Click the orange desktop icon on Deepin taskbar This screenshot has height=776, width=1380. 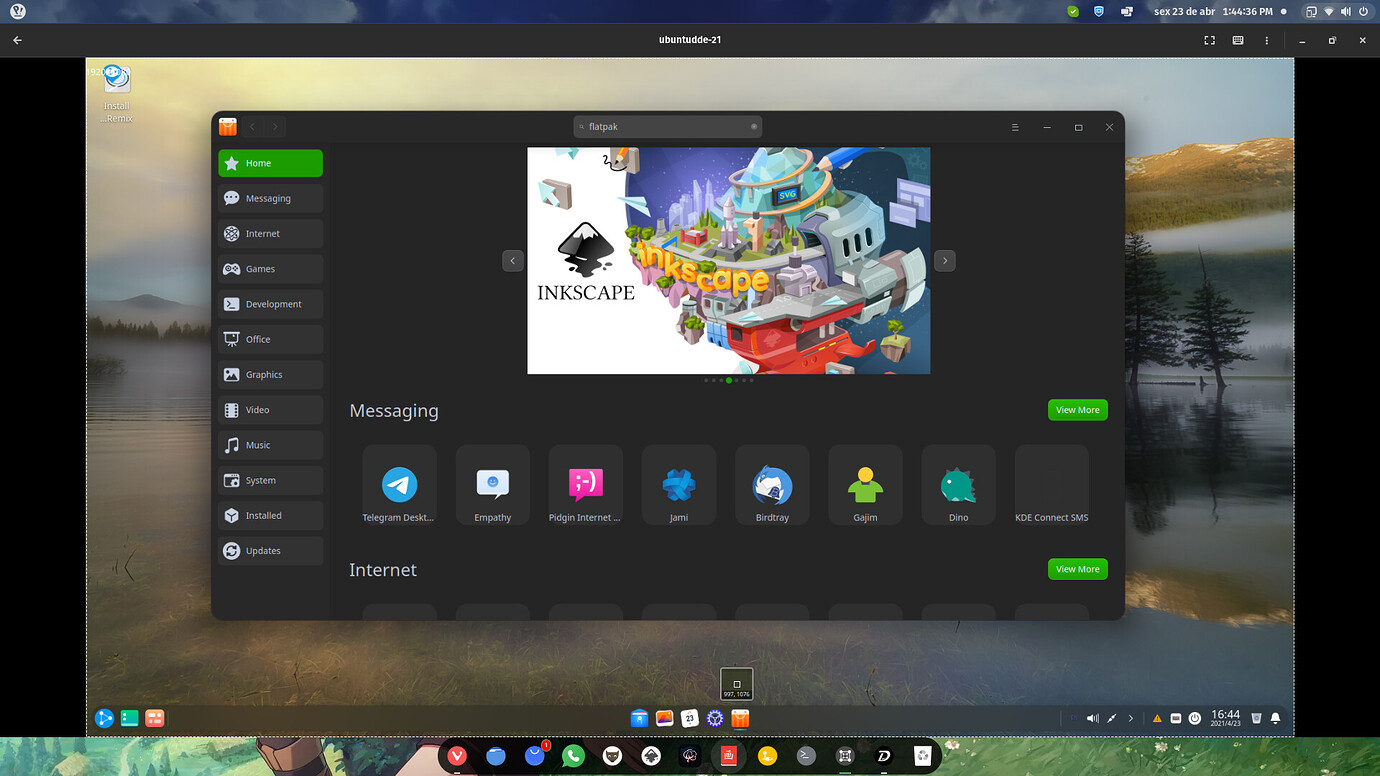coord(154,718)
